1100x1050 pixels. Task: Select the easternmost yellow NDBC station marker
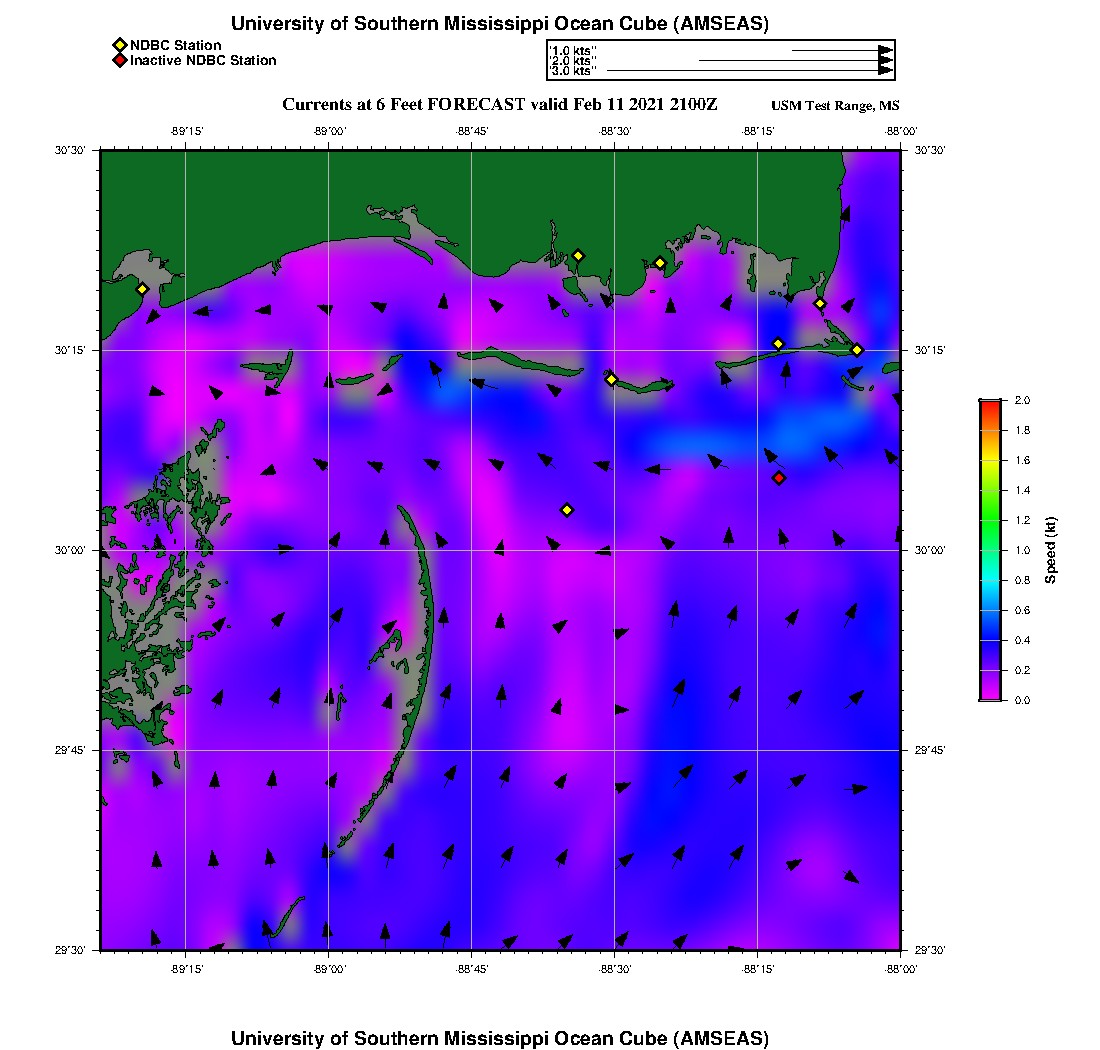[857, 350]
